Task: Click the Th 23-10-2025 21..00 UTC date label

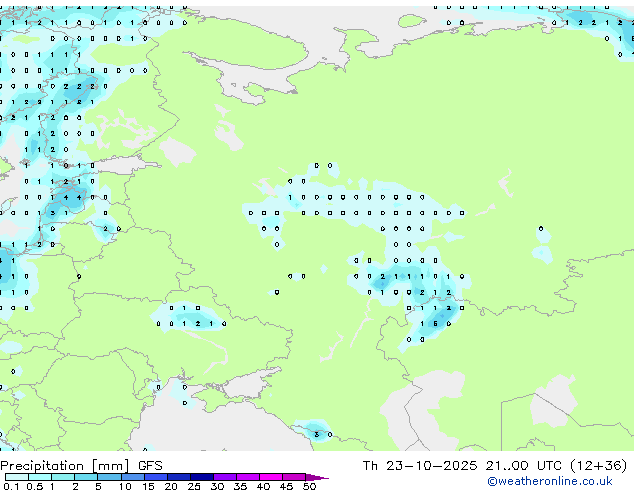Action: click(x=462, y=466)
